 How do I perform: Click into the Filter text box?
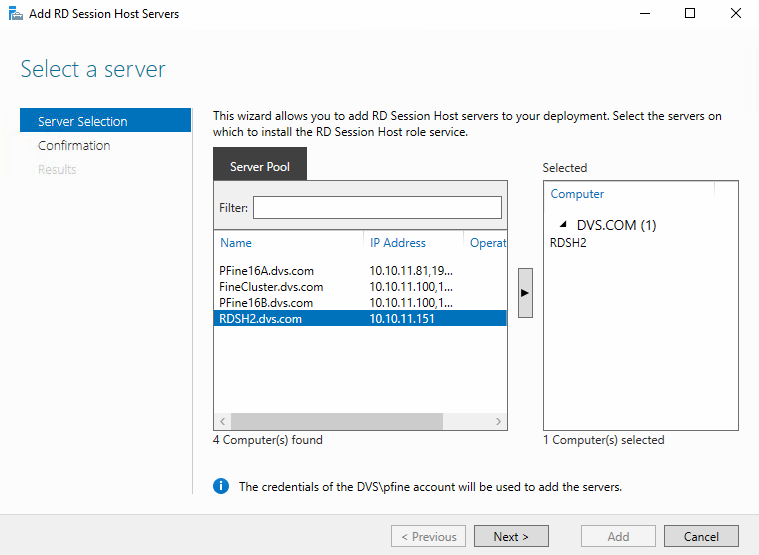(x=377, y=207)
